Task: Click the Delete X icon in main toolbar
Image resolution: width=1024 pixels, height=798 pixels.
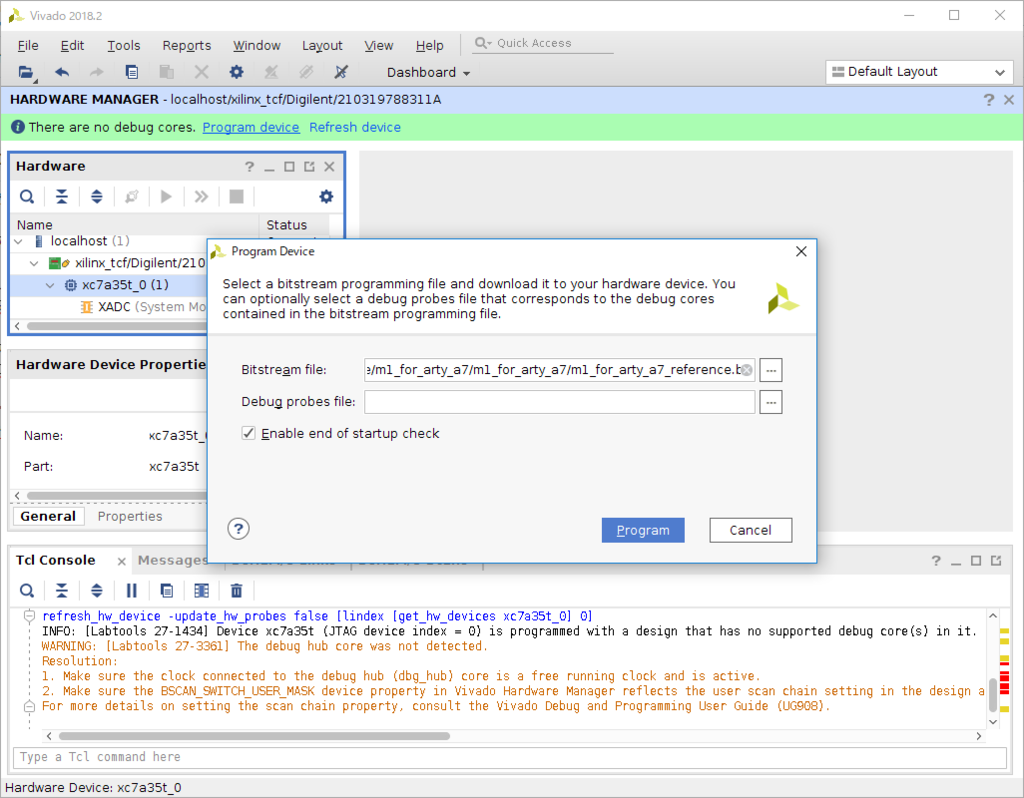Action: (x=201, y=72)
